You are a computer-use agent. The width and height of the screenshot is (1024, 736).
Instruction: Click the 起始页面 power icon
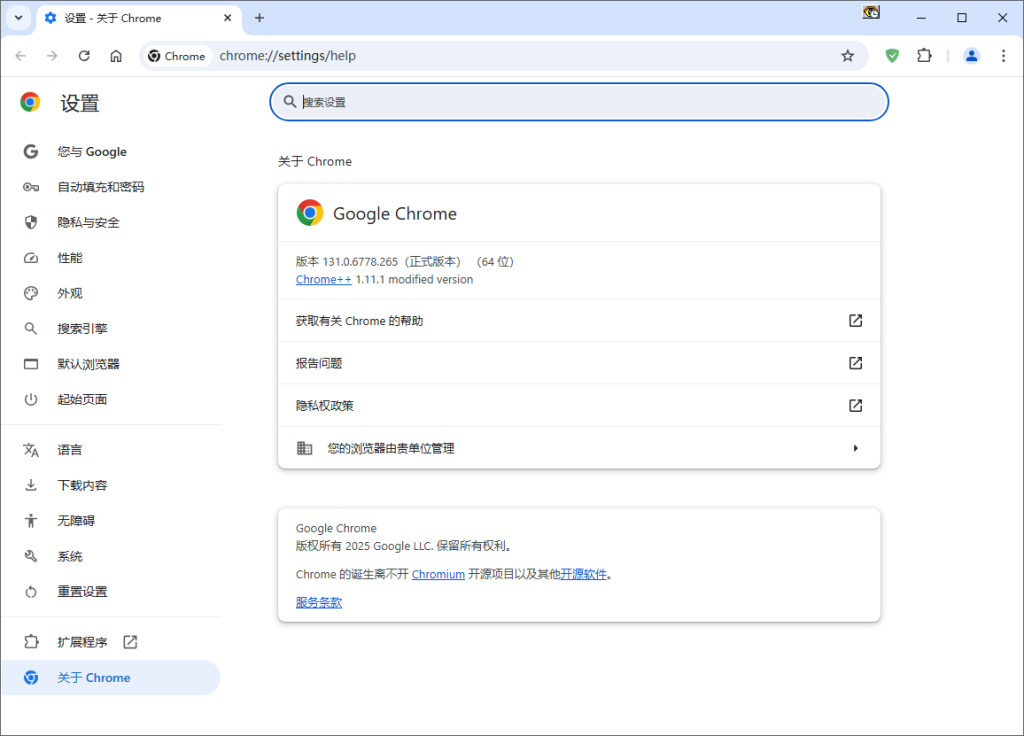point(31,400)
